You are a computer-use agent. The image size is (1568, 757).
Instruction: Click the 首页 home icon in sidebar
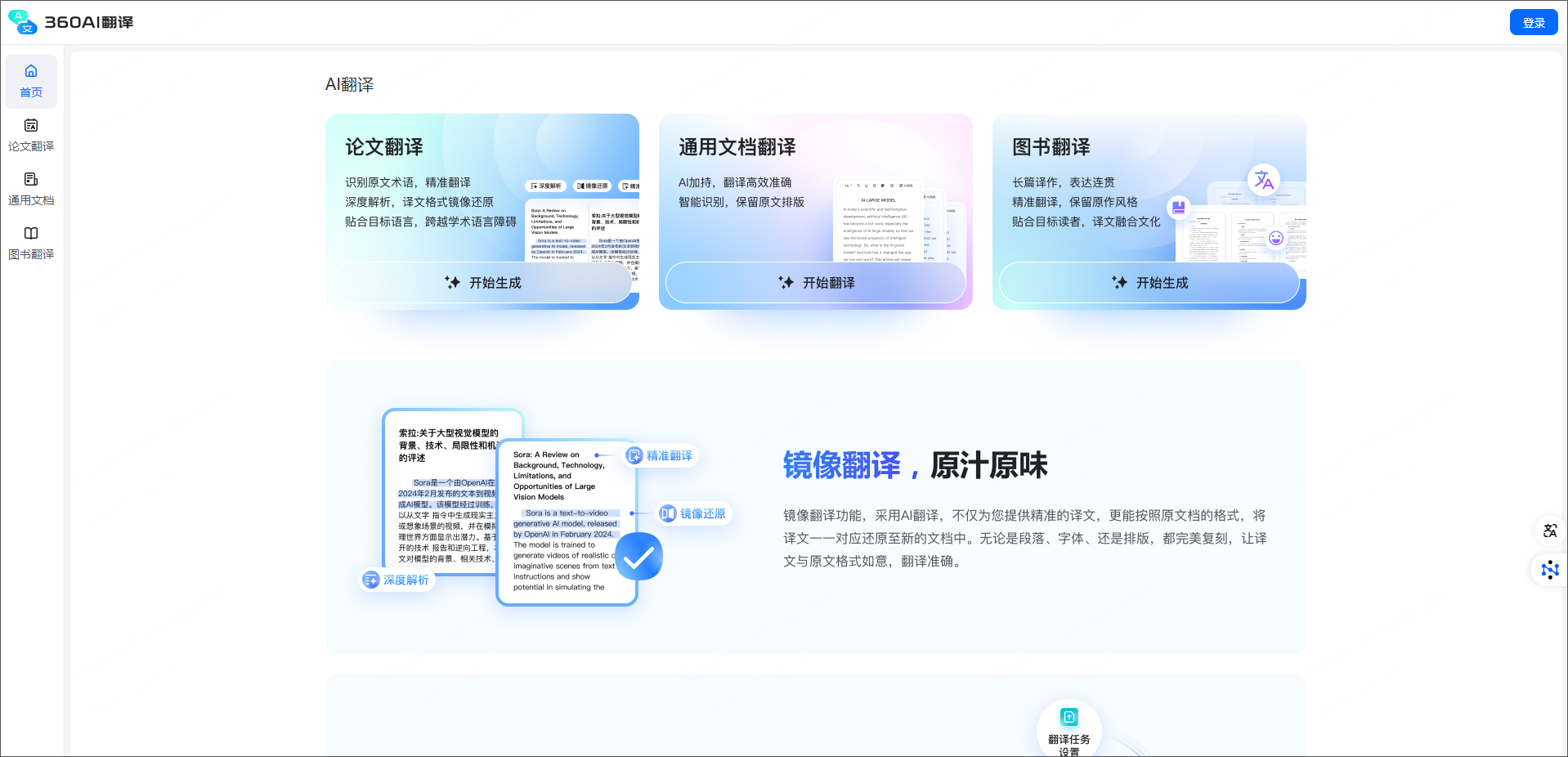point(31,72)
